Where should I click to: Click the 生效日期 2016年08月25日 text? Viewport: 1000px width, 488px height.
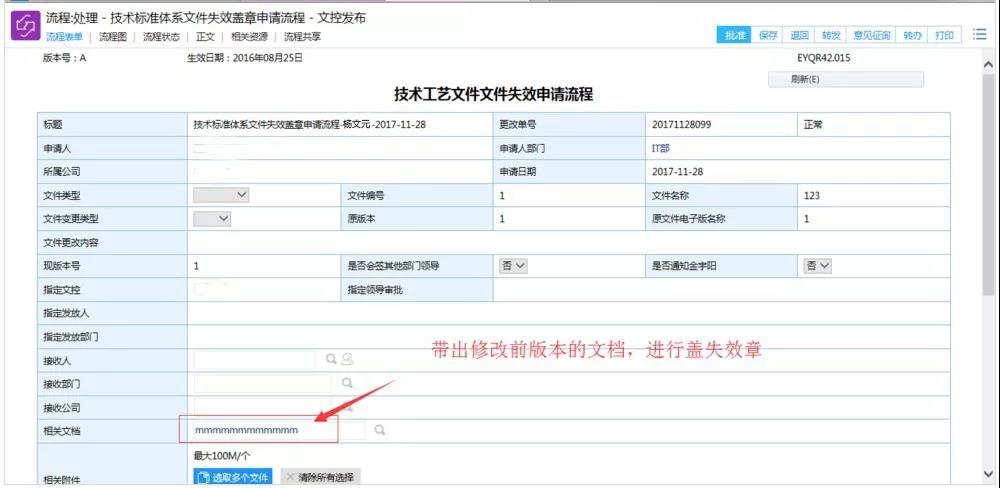(244, 58)
